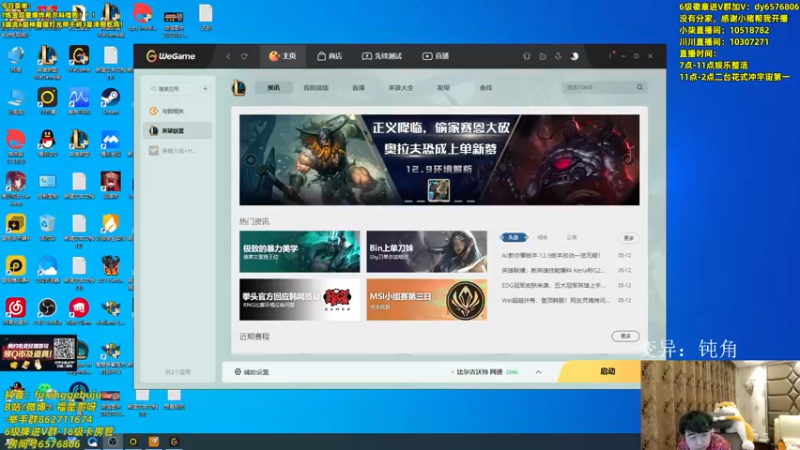Viewport: 800px width, 450px height.
Task: Switch to the 直播 tab beside 我的战绩
Action: point(358,88)
